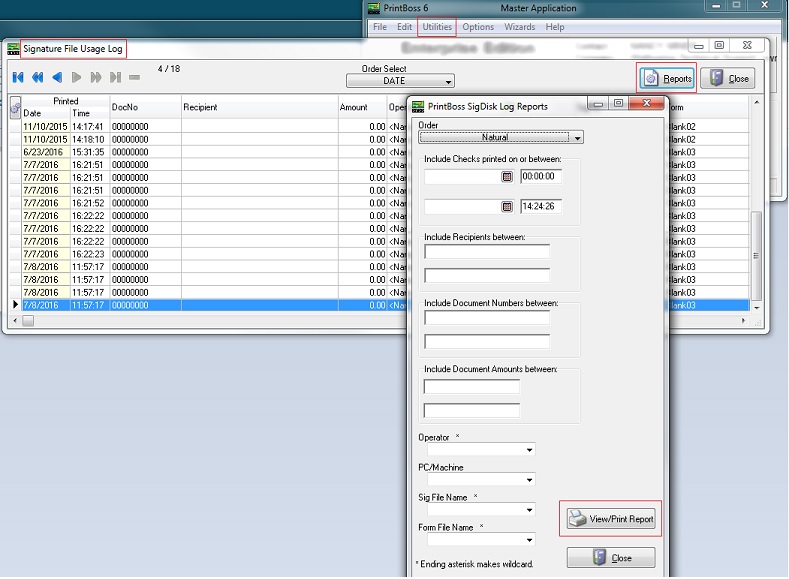Open the Order Select DATE dropdown

[400, 81]
